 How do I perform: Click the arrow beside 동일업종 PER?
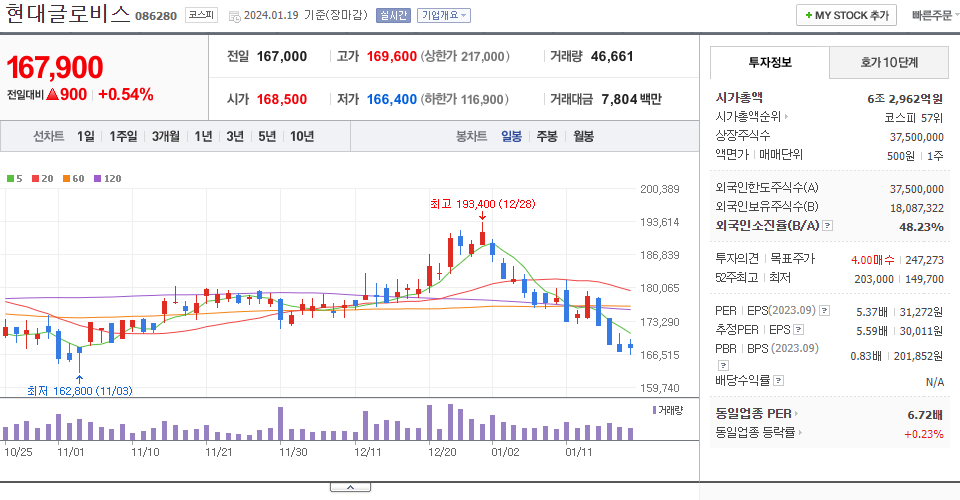tap(796, 414)
